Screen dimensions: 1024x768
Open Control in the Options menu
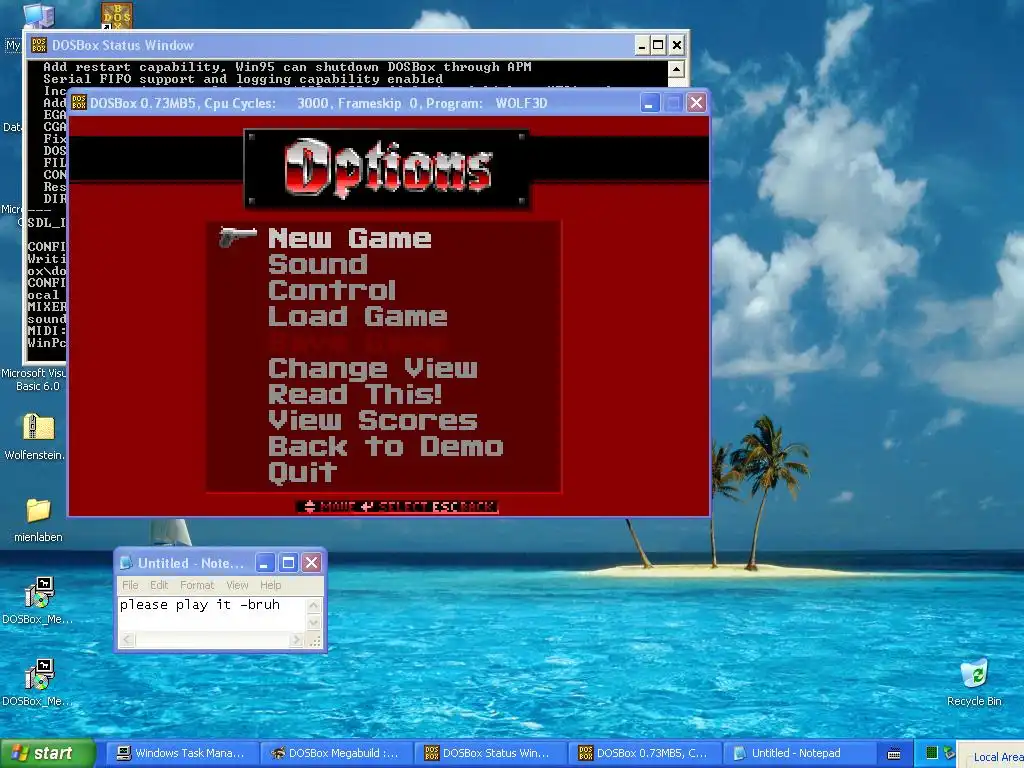pyautogui.click(x=332, y=291)
